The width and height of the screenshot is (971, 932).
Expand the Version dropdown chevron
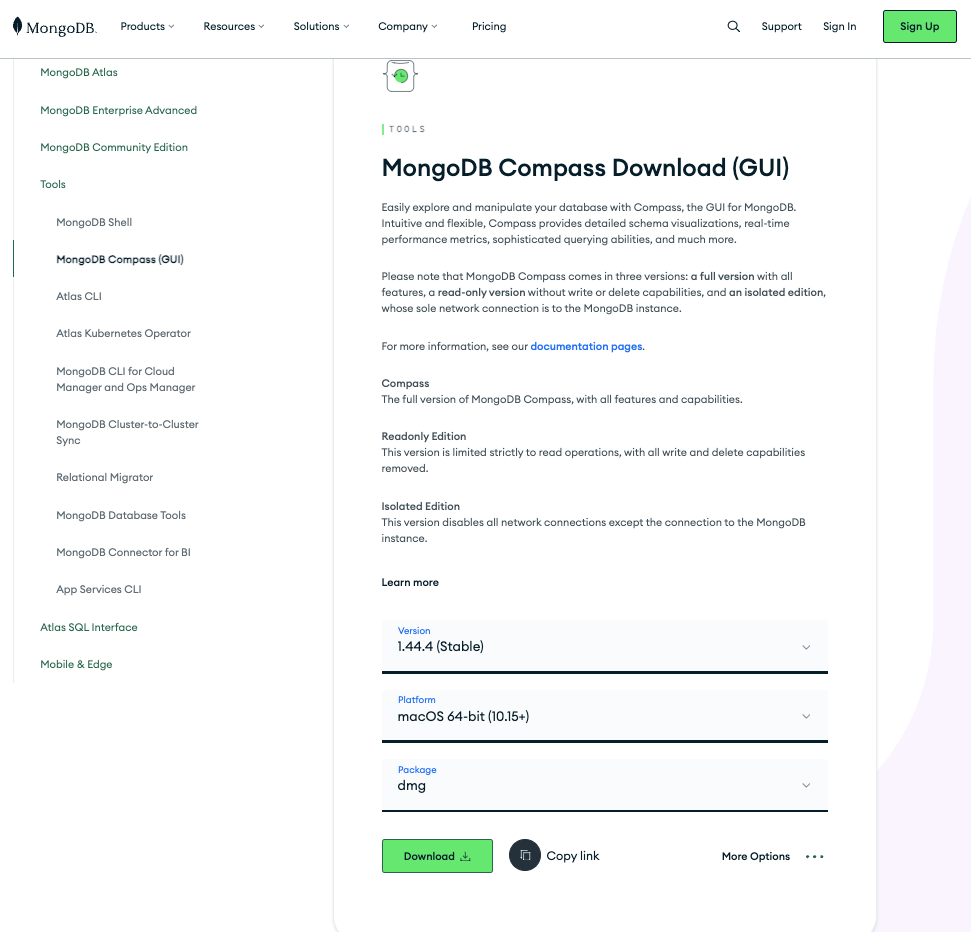(806, 647)
